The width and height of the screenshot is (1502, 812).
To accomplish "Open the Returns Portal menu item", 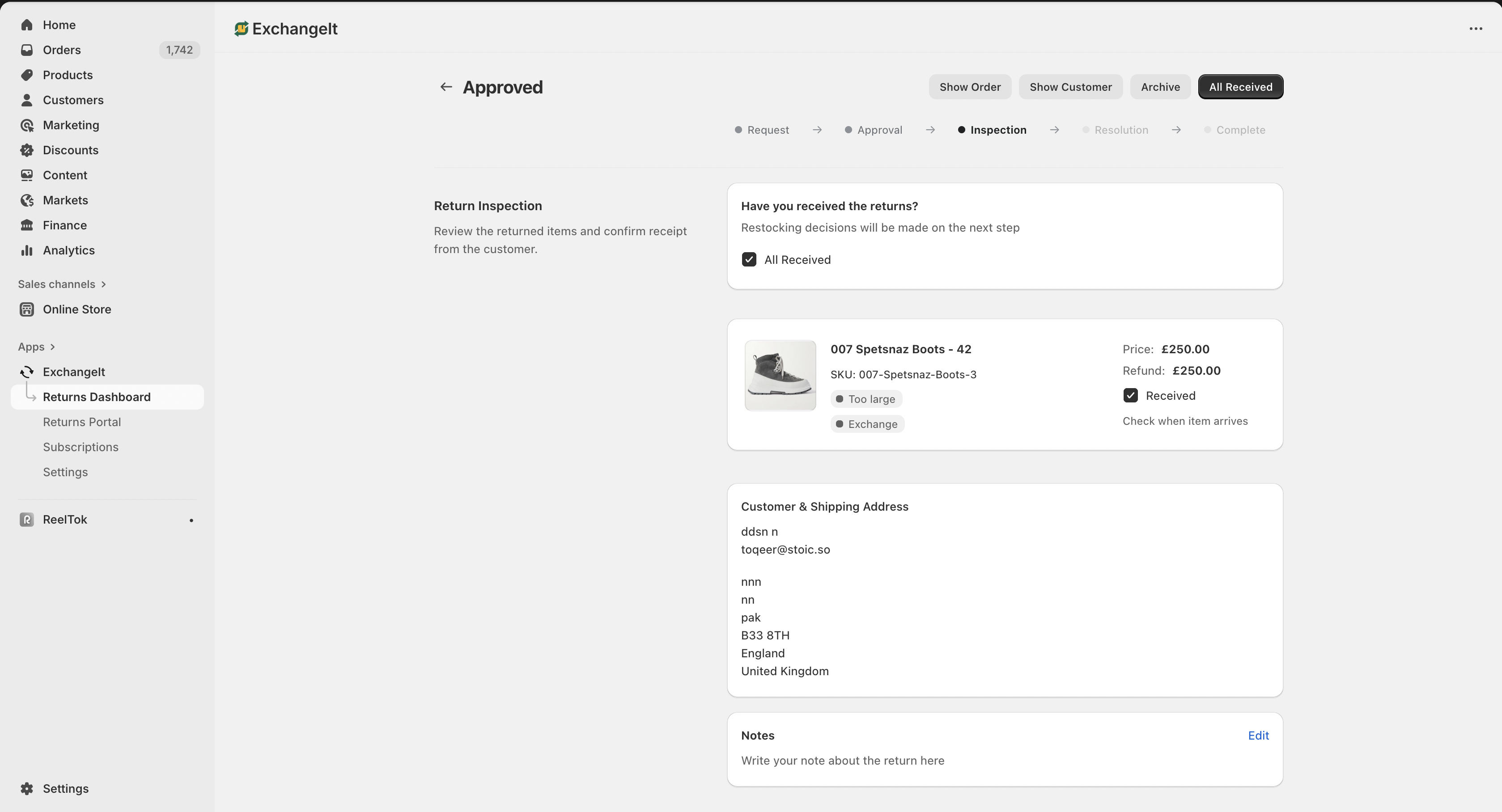I will [x=81, y=422].
